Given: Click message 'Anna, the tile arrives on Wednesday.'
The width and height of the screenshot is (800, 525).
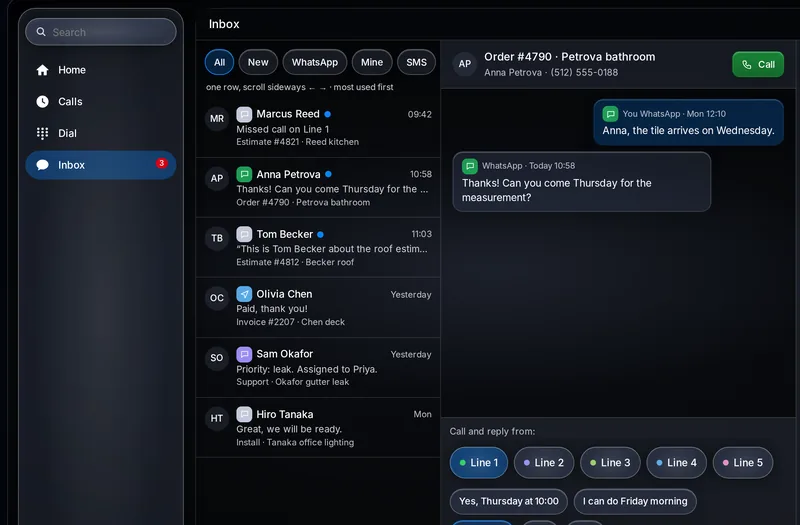Looking at the screenshot, I should coord(688,131).
